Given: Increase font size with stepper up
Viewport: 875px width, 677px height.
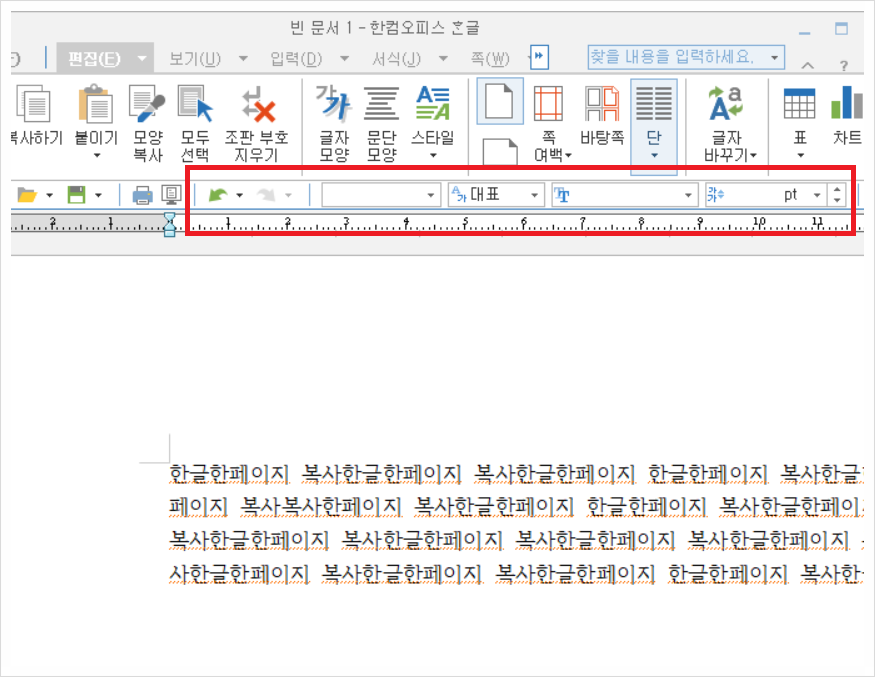Looking at the screenshot, I should click(837, 190).
